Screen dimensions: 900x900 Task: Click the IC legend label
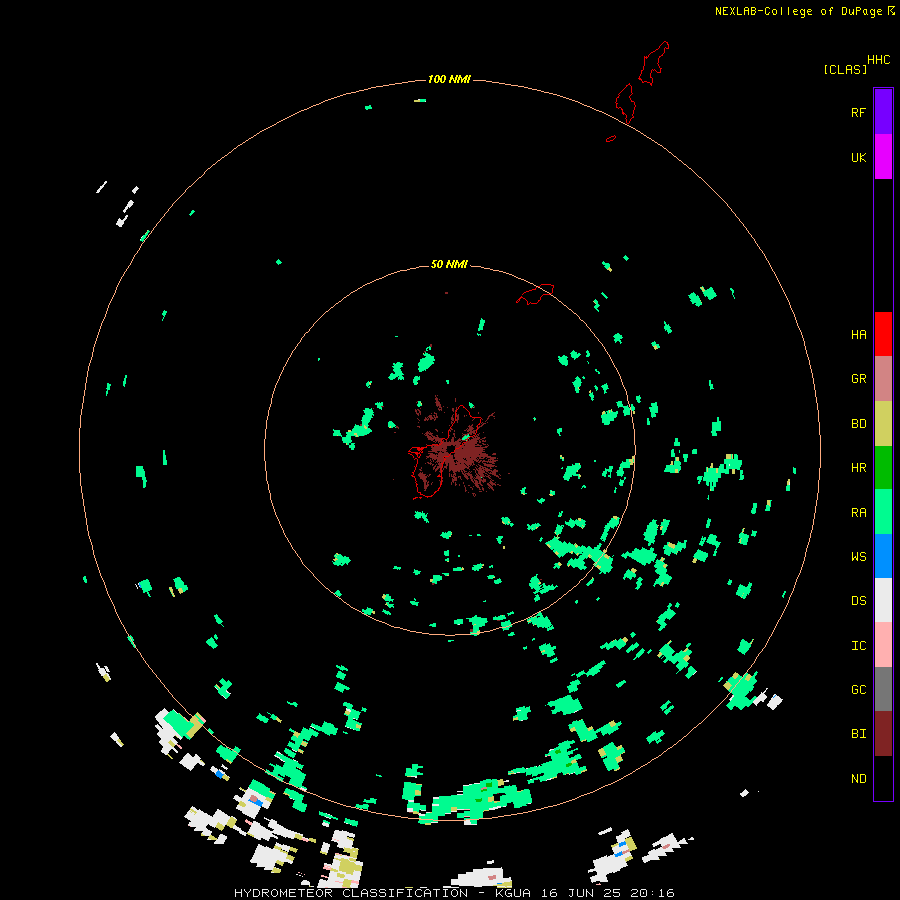(x=858, y=646)
